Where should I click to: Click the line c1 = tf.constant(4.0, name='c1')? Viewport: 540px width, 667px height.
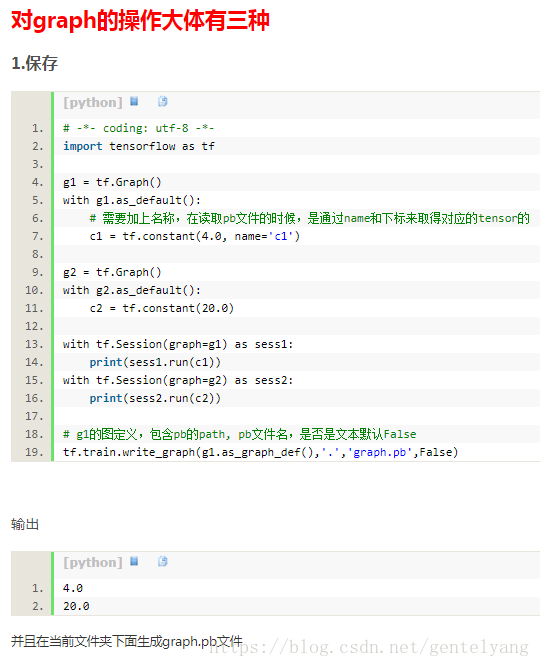194,236
